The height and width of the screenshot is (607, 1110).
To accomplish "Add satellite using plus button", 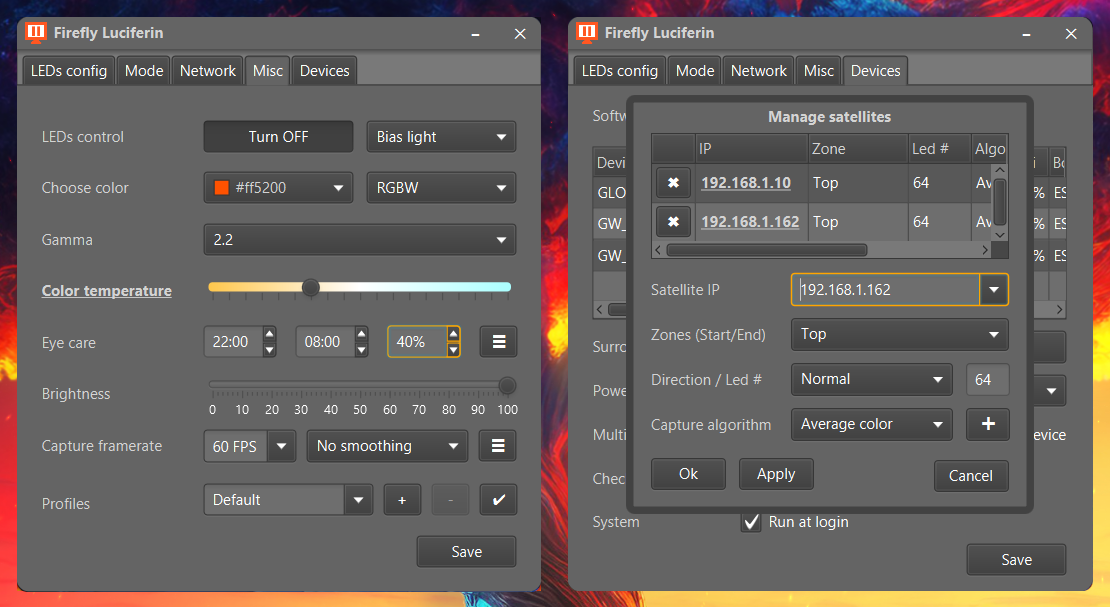I will tap(988, 424).
